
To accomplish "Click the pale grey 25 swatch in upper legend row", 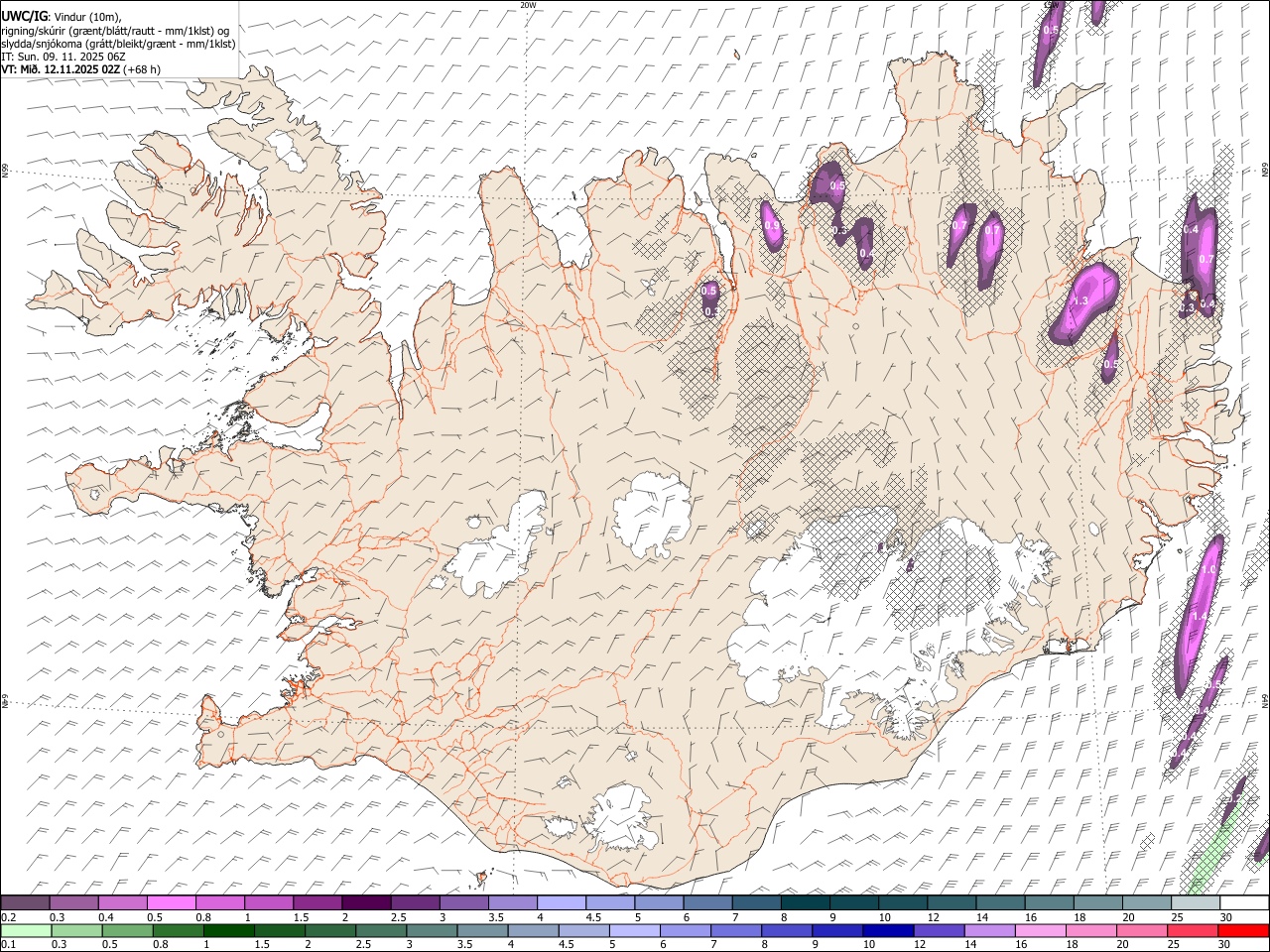I will click(1195, 903).
